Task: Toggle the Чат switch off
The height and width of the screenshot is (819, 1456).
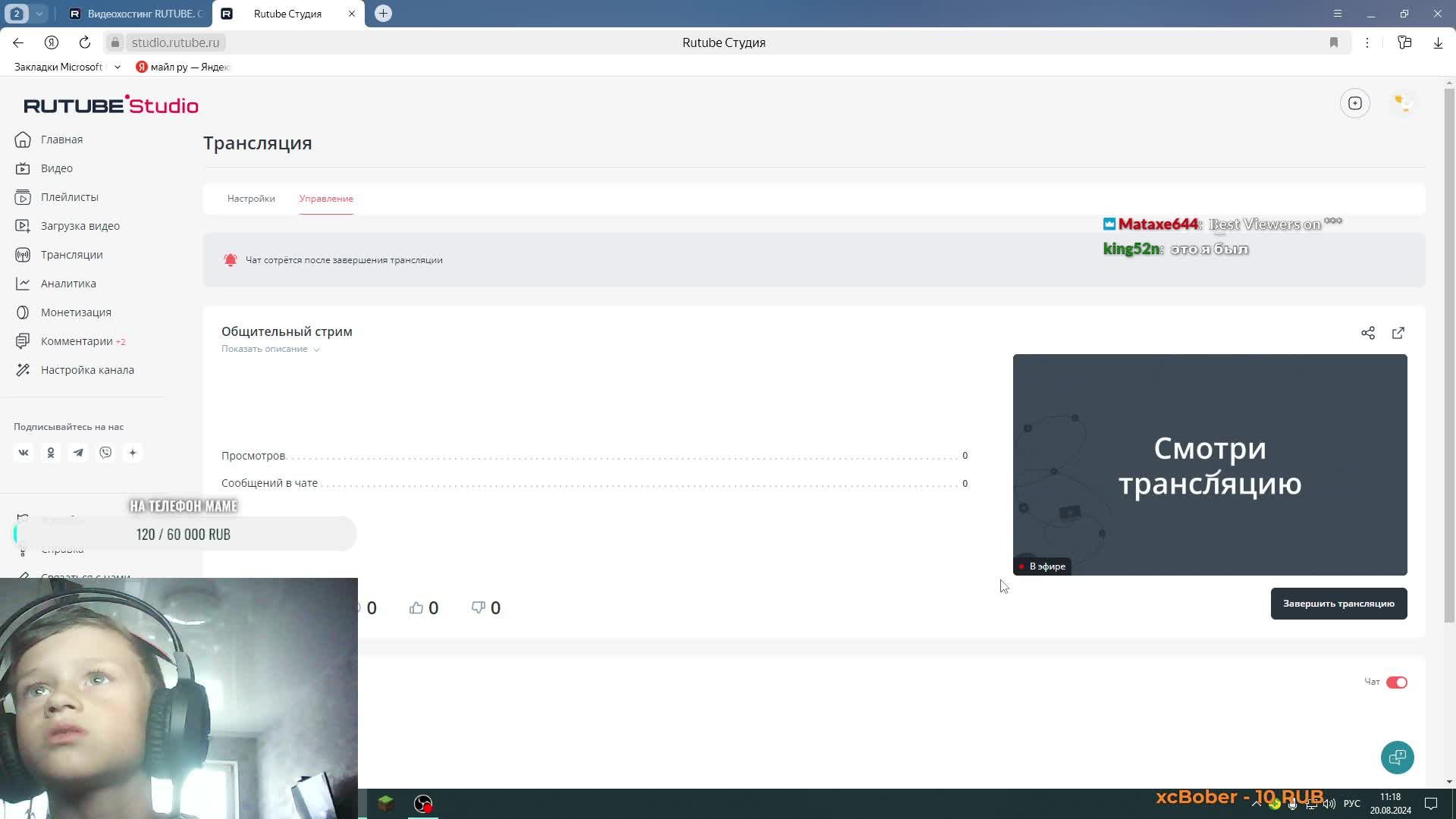Action: click(x=1396, y=682)
